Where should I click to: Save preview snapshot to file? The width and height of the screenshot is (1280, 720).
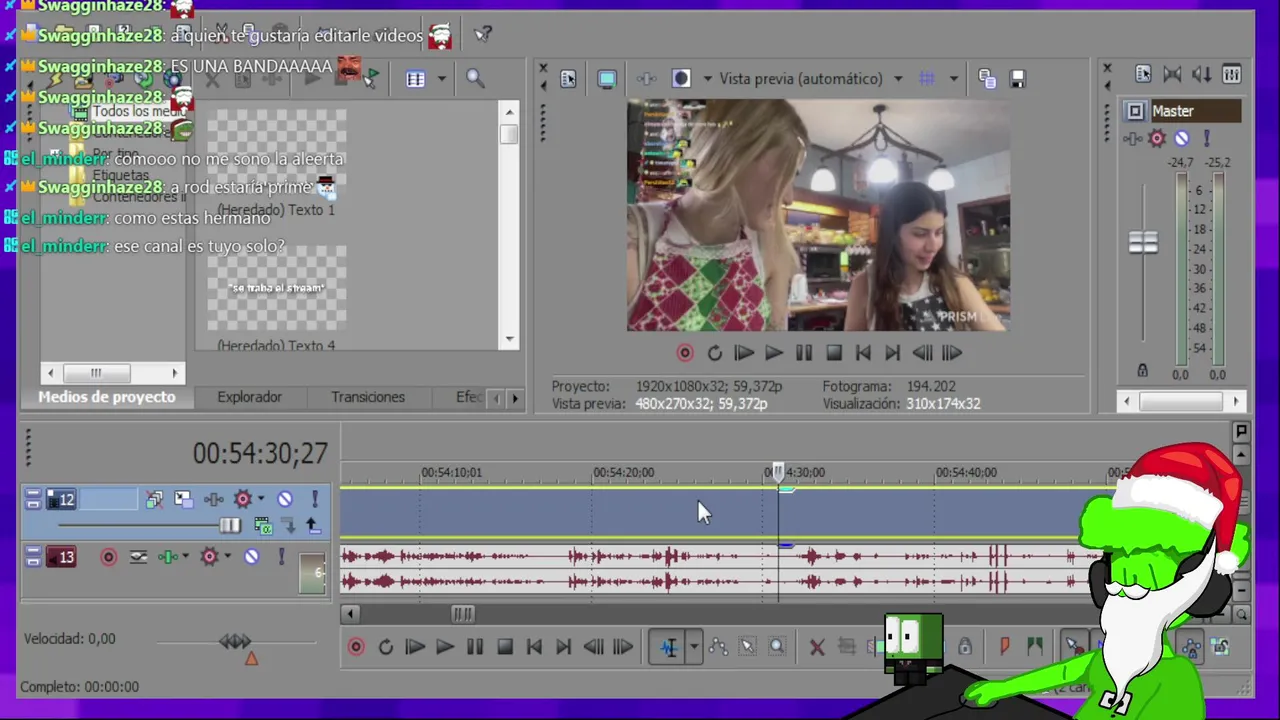coord(1017,79)
